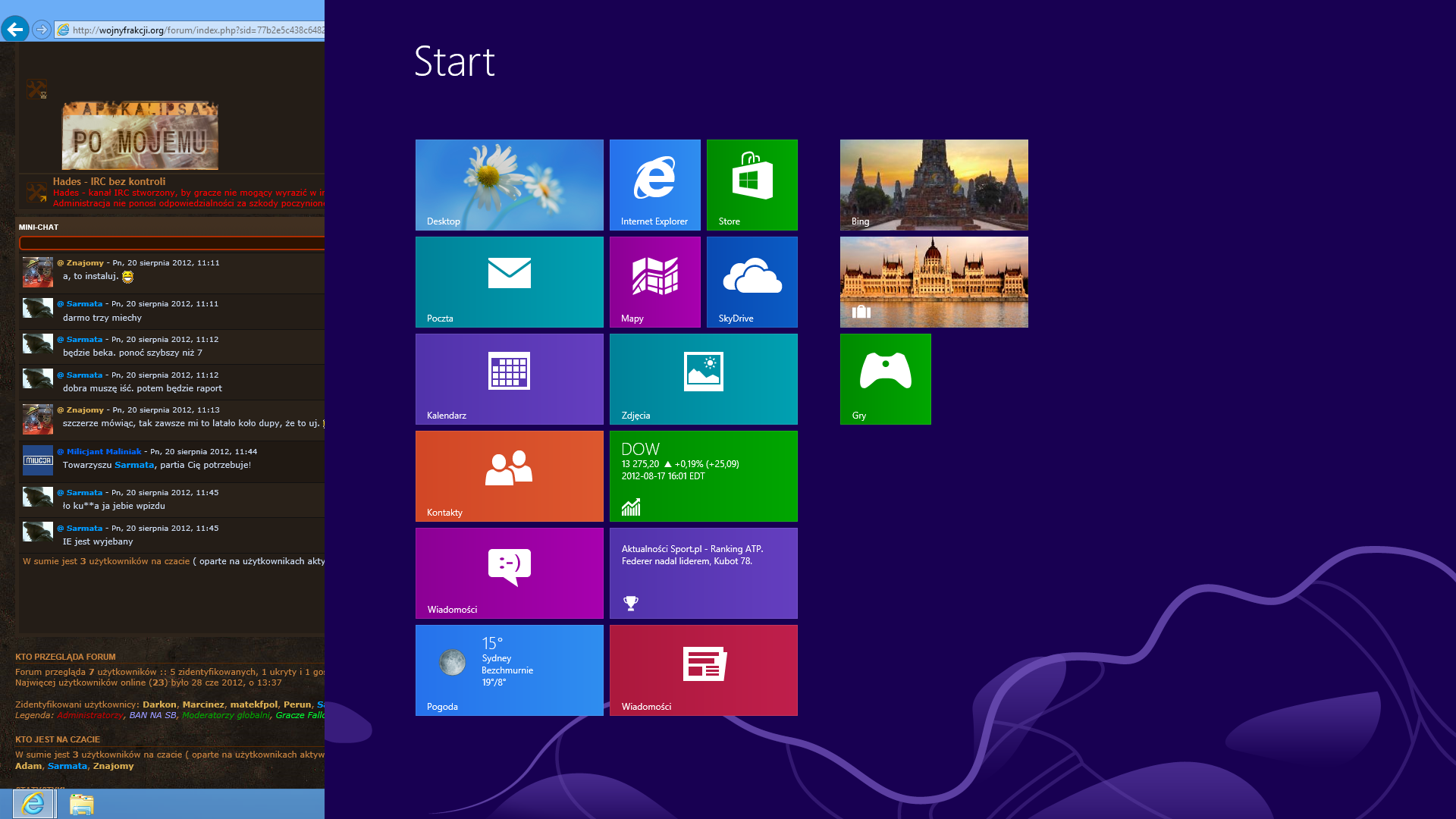The image size is (1456, 819).
Task: Click Znajomy's avatar beside the 11:13 message
Action: click(x=38, y=419)
